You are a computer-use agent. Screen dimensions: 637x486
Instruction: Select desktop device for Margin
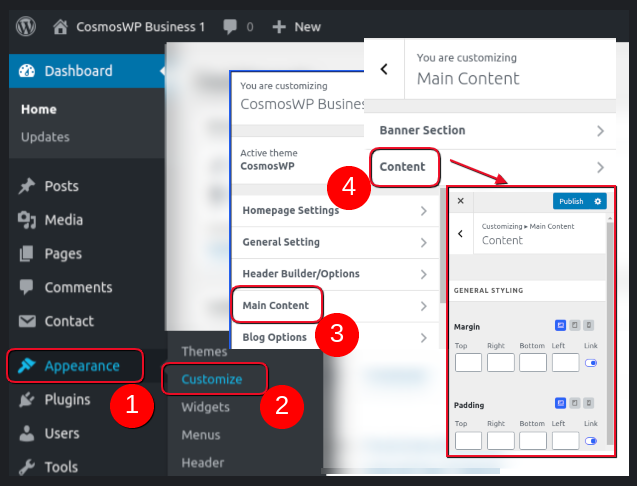pos(561,325)
